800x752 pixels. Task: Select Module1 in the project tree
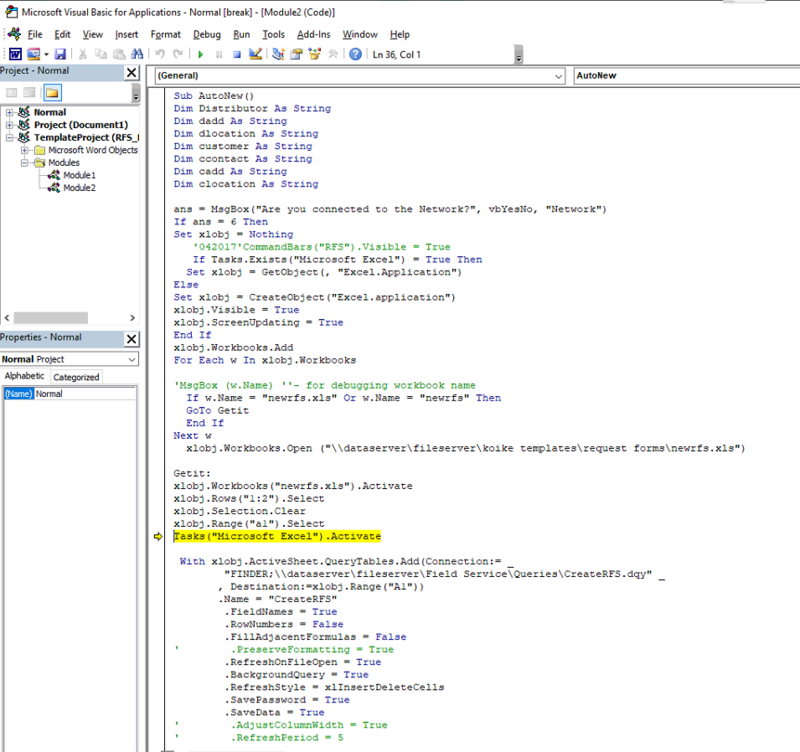coord(79,175)
